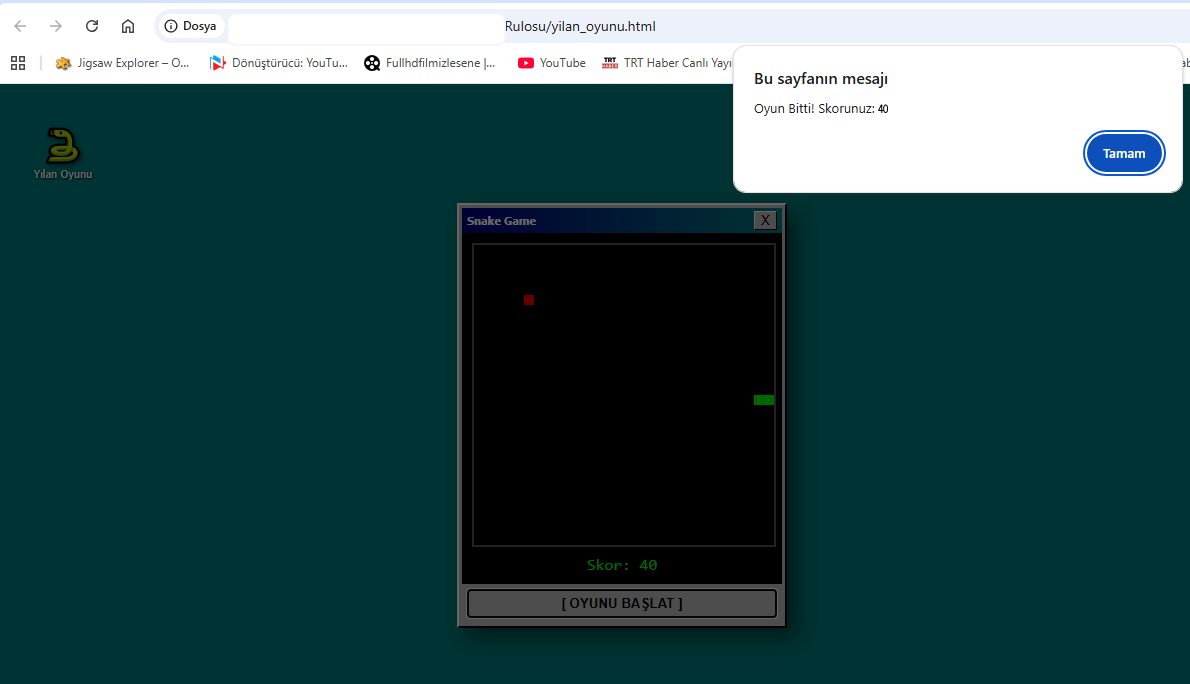Screen dimensions: 1190x684
Task: View site info via the Dosya chip
Action: pyautogui.click(x=190, y=26)
